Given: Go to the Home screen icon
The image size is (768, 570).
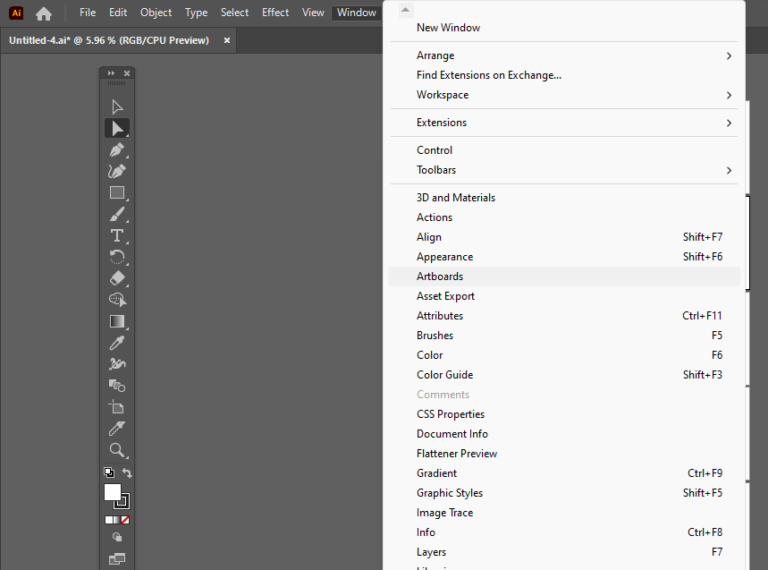Looking at the screenshot, I should [x=44, y=13].
